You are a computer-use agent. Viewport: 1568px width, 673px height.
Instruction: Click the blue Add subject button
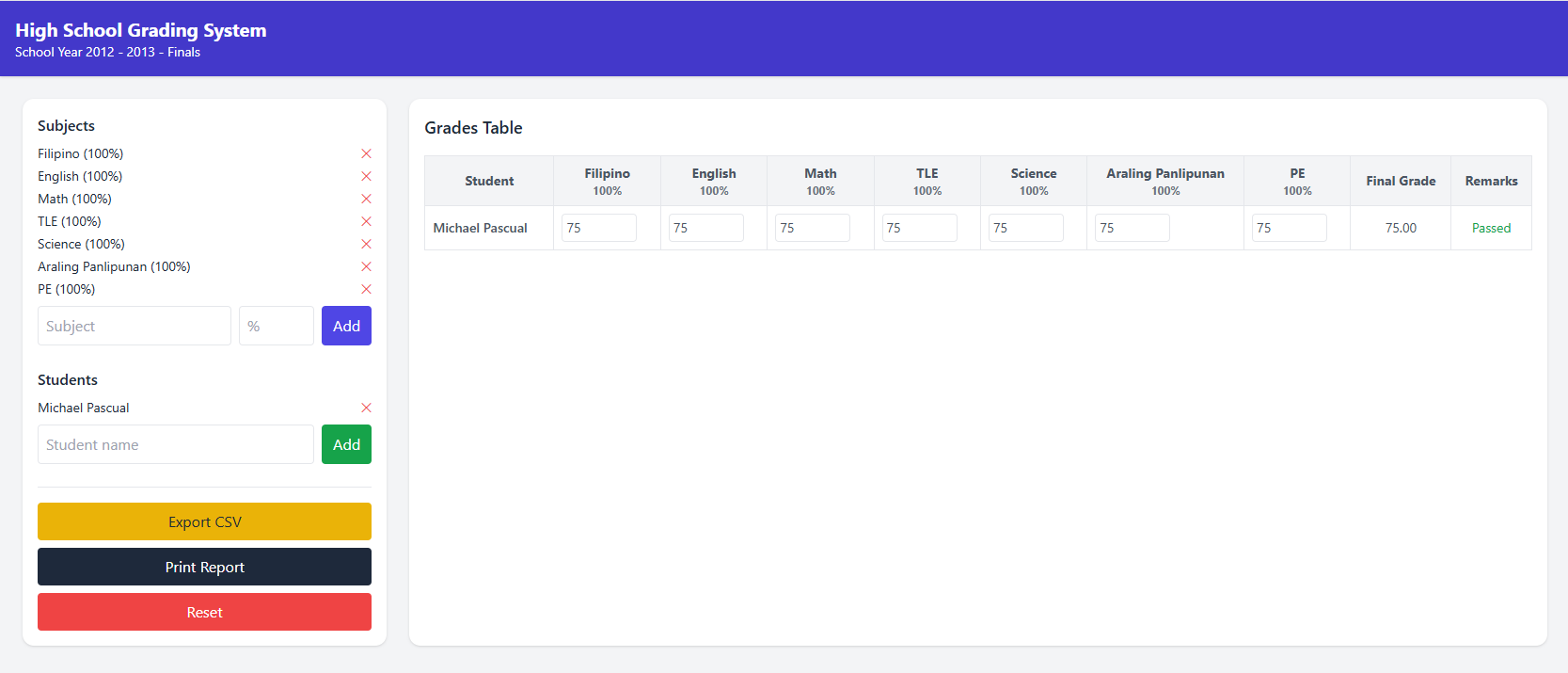pyautogui.click(x=346, y=326)
